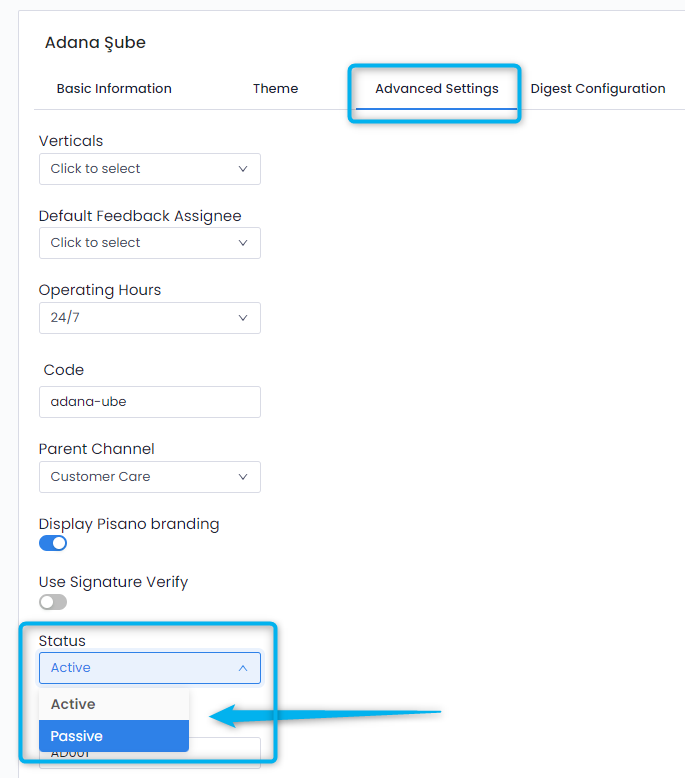Image resolution: width=685 pixels, height=778 pixels.
Task: Click the Verticals dropdown chevron arrow
Action: click(243, 169)
